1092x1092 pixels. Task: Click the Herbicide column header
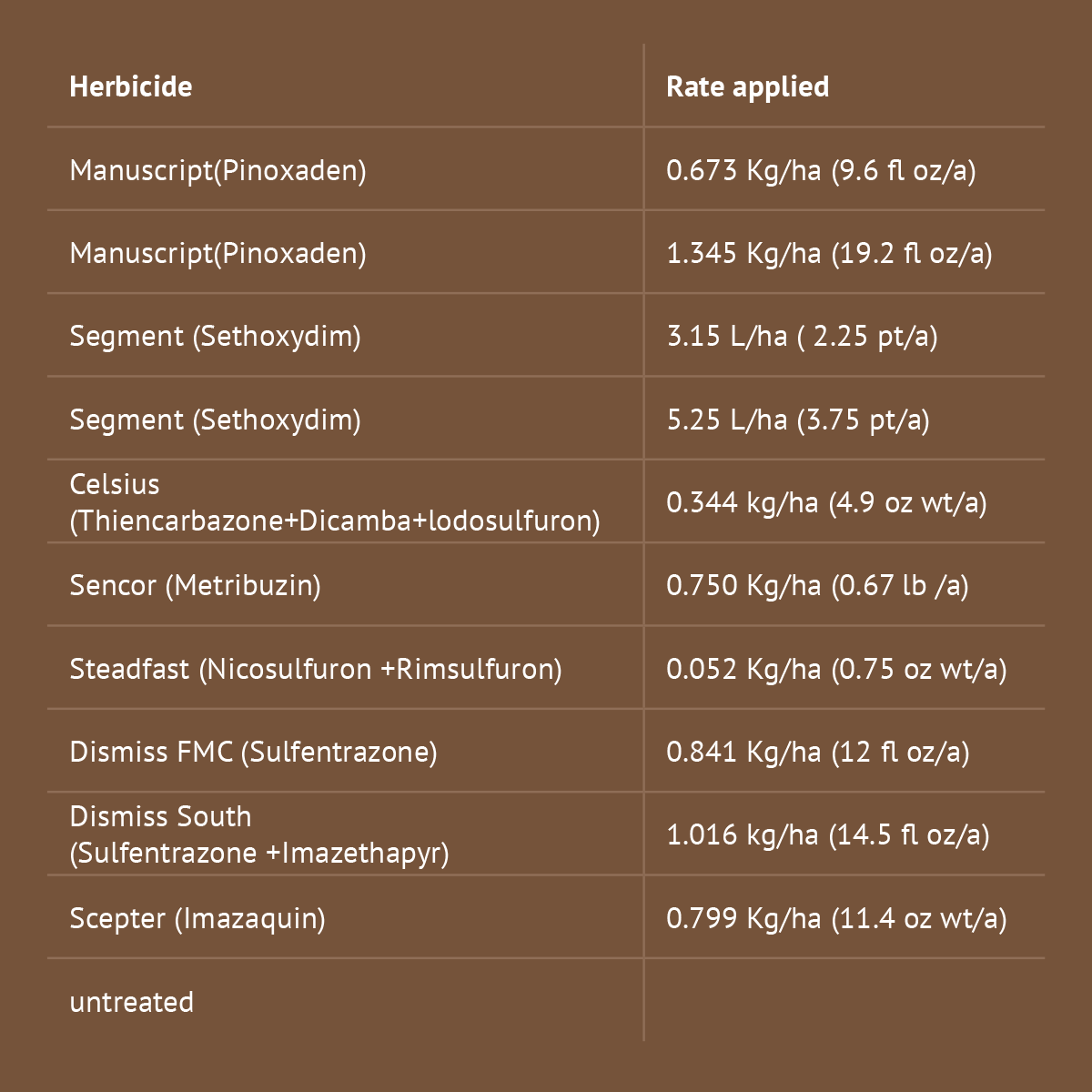pyautogui.click(x=131, y=86)
